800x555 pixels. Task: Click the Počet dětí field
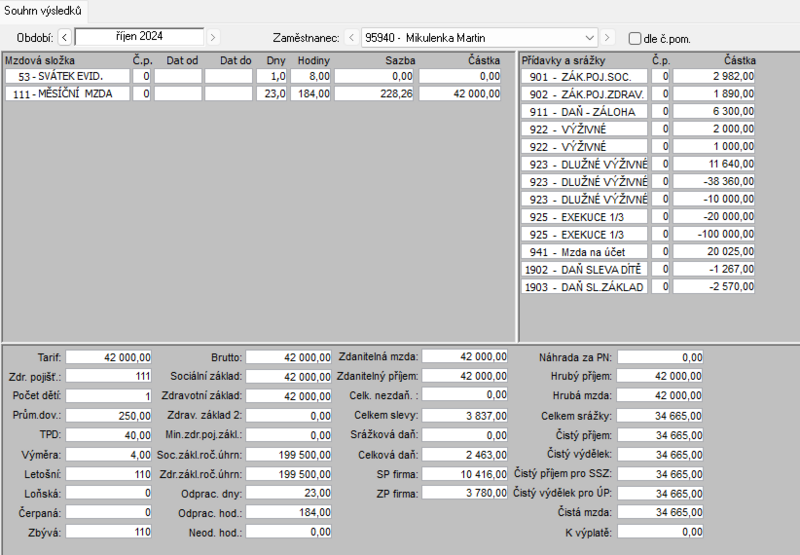click(108, 396)
